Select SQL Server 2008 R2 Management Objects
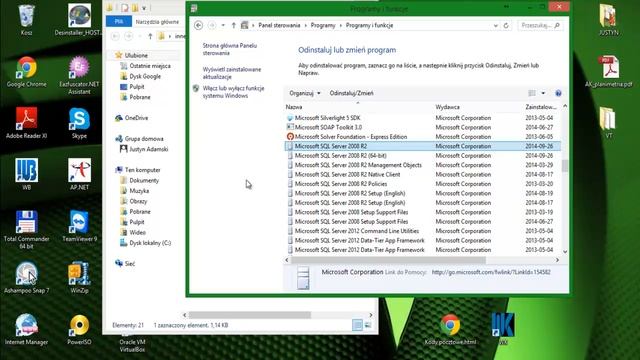 422,165
